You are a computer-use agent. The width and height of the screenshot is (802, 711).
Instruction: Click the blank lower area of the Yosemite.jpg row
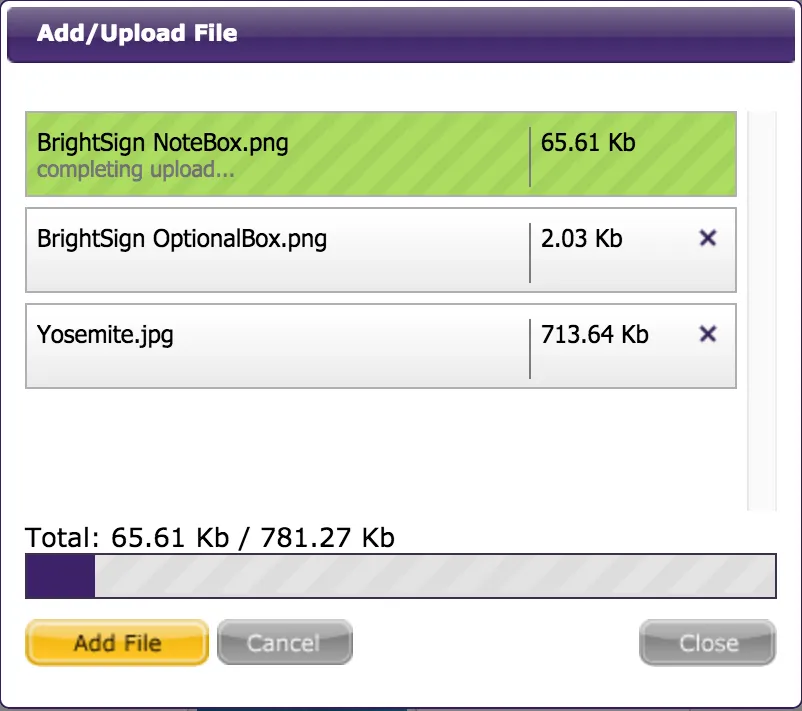(276, 368)
